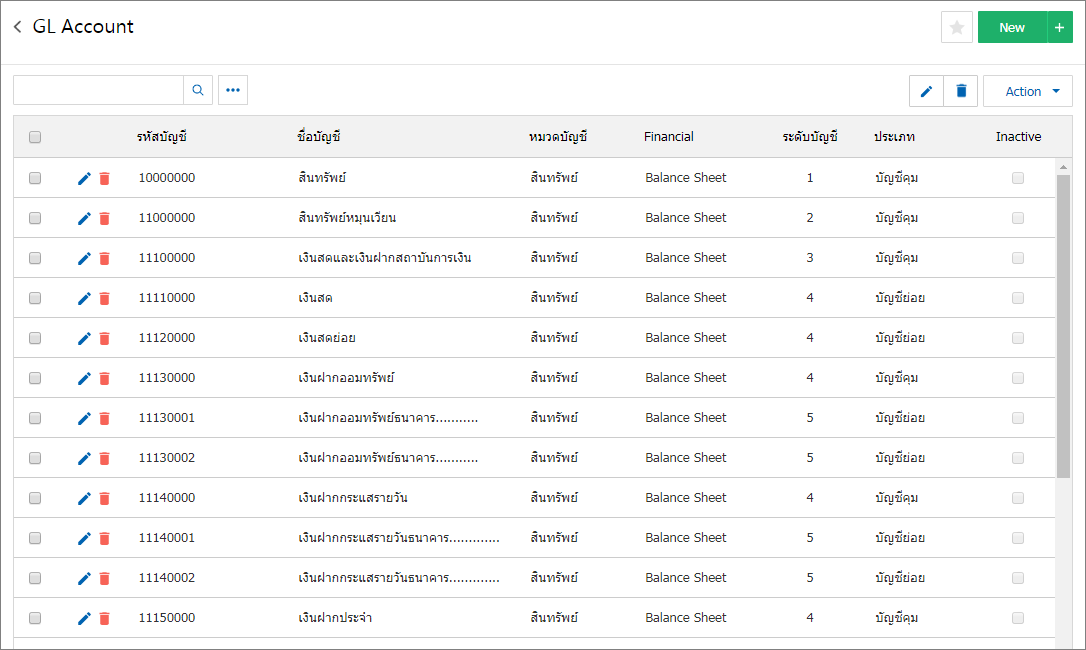Edit account 11150000 with pencil icon
The width and height of the screenshot is (1086, 650).
point(84,619)
